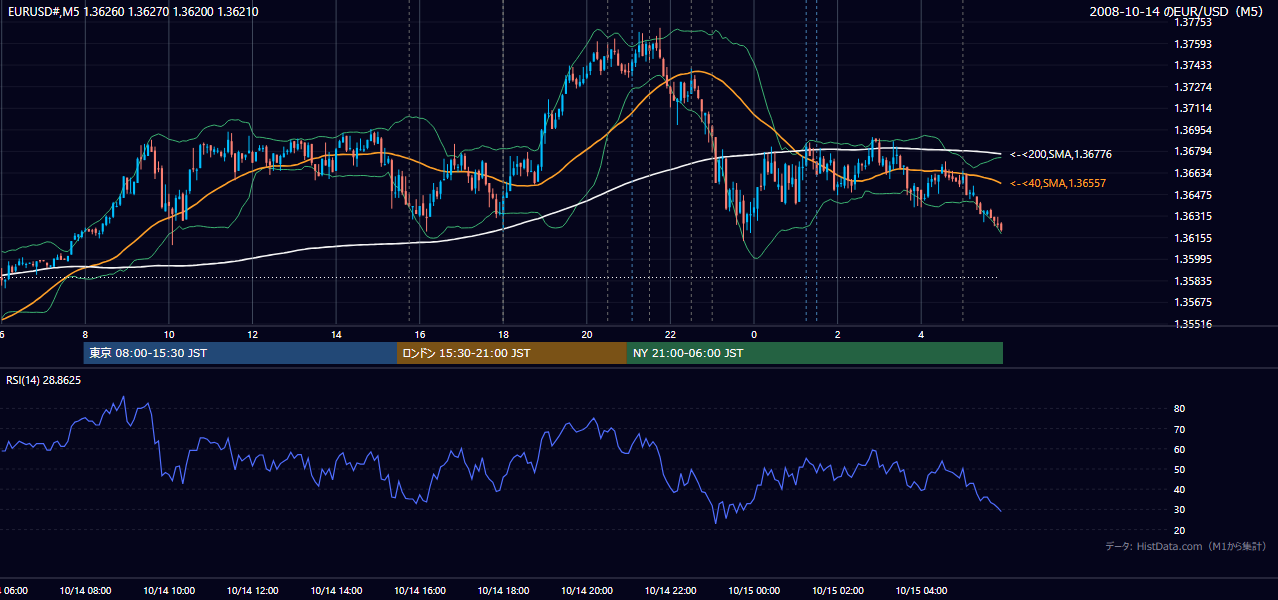Click the 10/14 12:00 time label
Viewport: 1278px width, 600px height.
252,591
